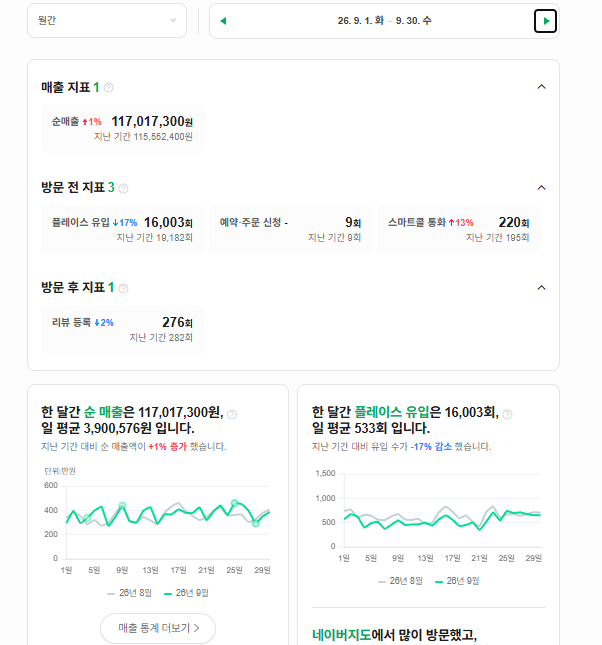Select the 스마트콜 통화 metric card
This screenshot has width=602, height=645.
pos(458,229)
